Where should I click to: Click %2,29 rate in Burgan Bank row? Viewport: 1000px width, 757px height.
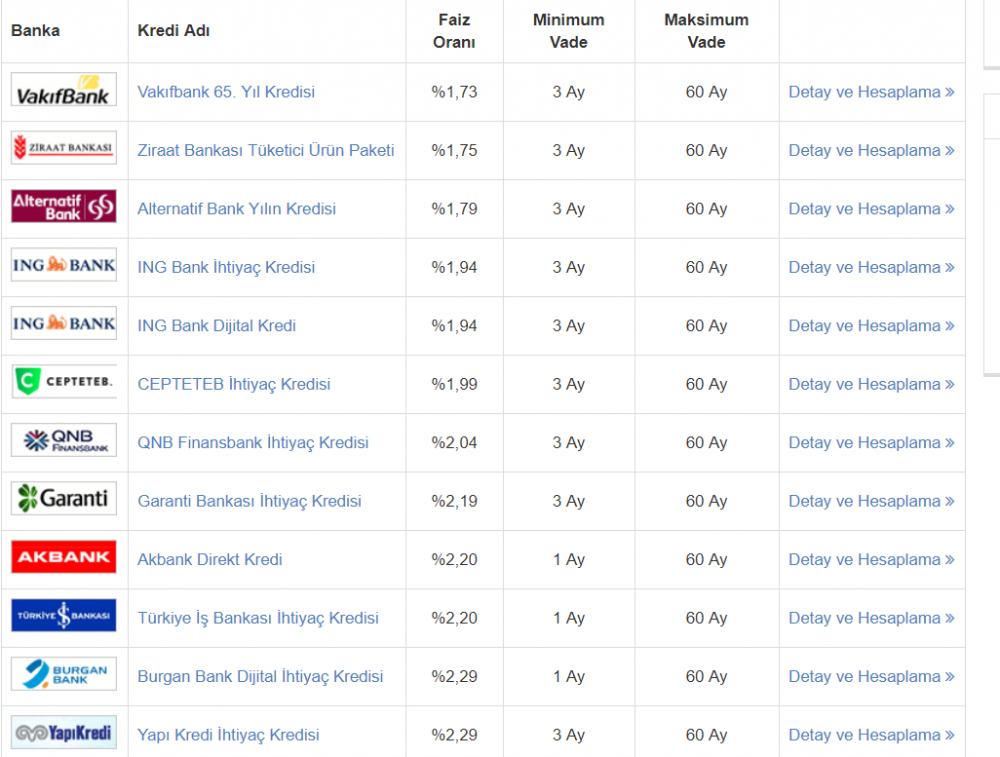(x=454, y=677)
